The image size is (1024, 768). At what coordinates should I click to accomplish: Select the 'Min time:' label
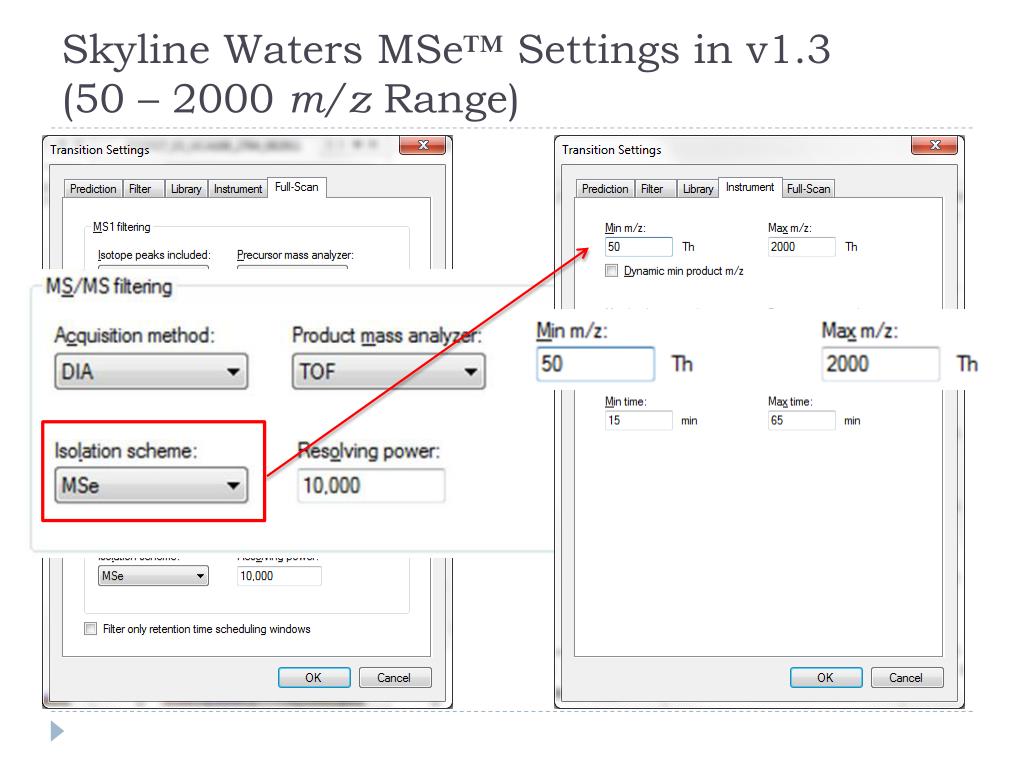tap(626, 402)
